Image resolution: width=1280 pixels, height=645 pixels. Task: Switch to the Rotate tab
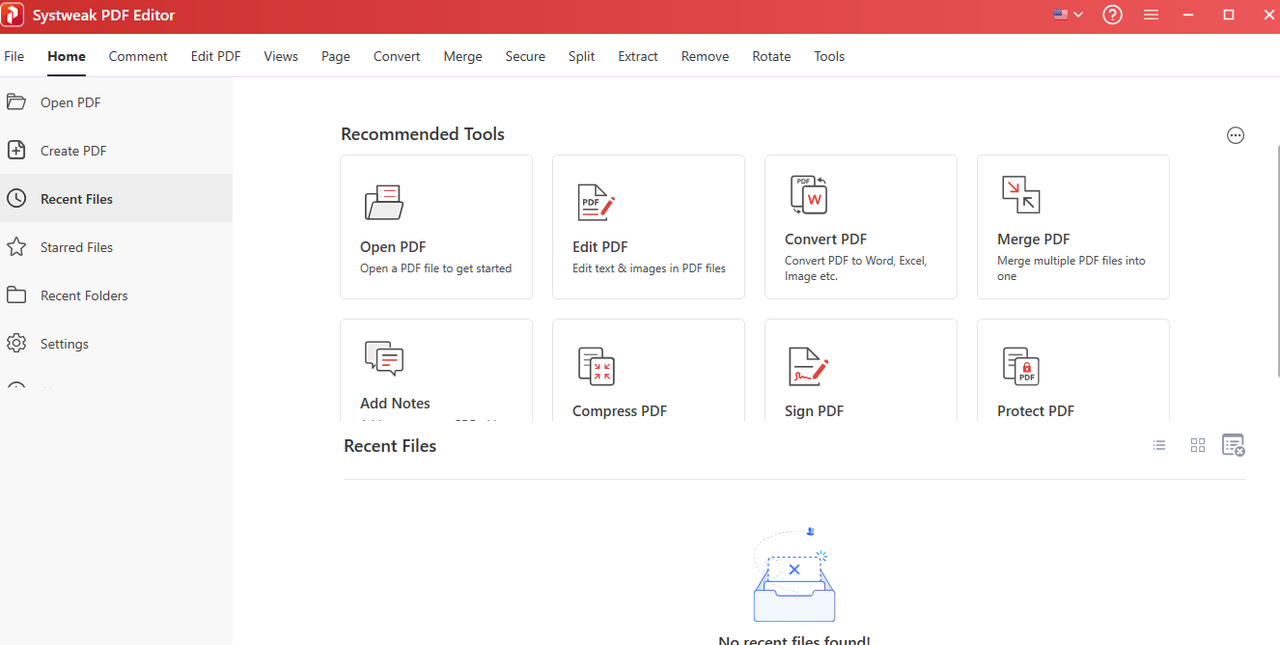[771, 56]
